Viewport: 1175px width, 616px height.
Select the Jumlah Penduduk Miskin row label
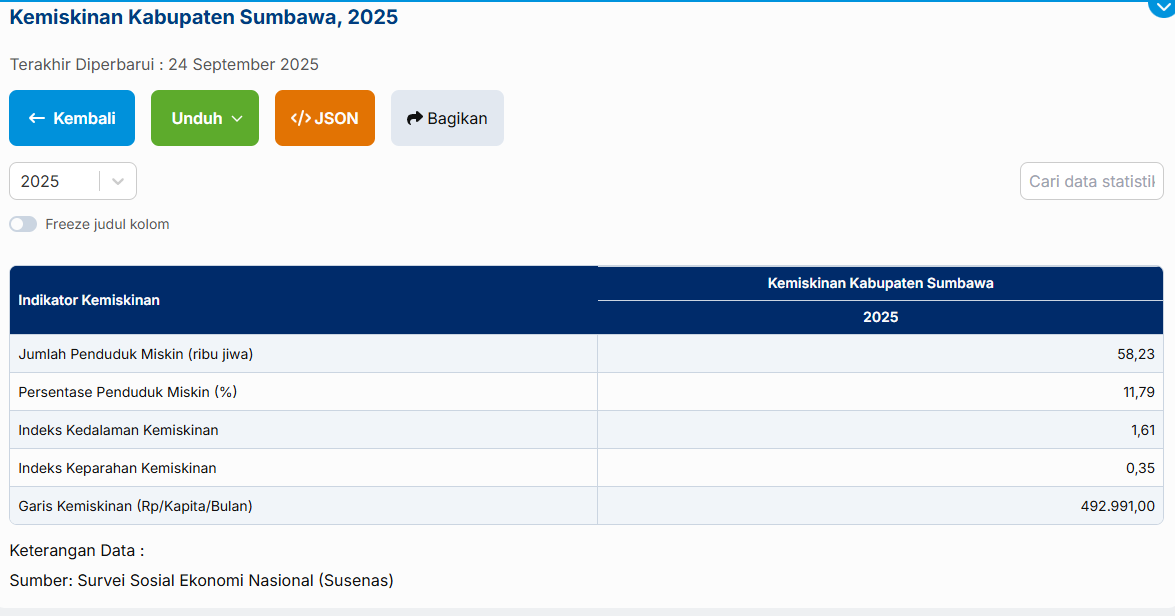[135, 354]
